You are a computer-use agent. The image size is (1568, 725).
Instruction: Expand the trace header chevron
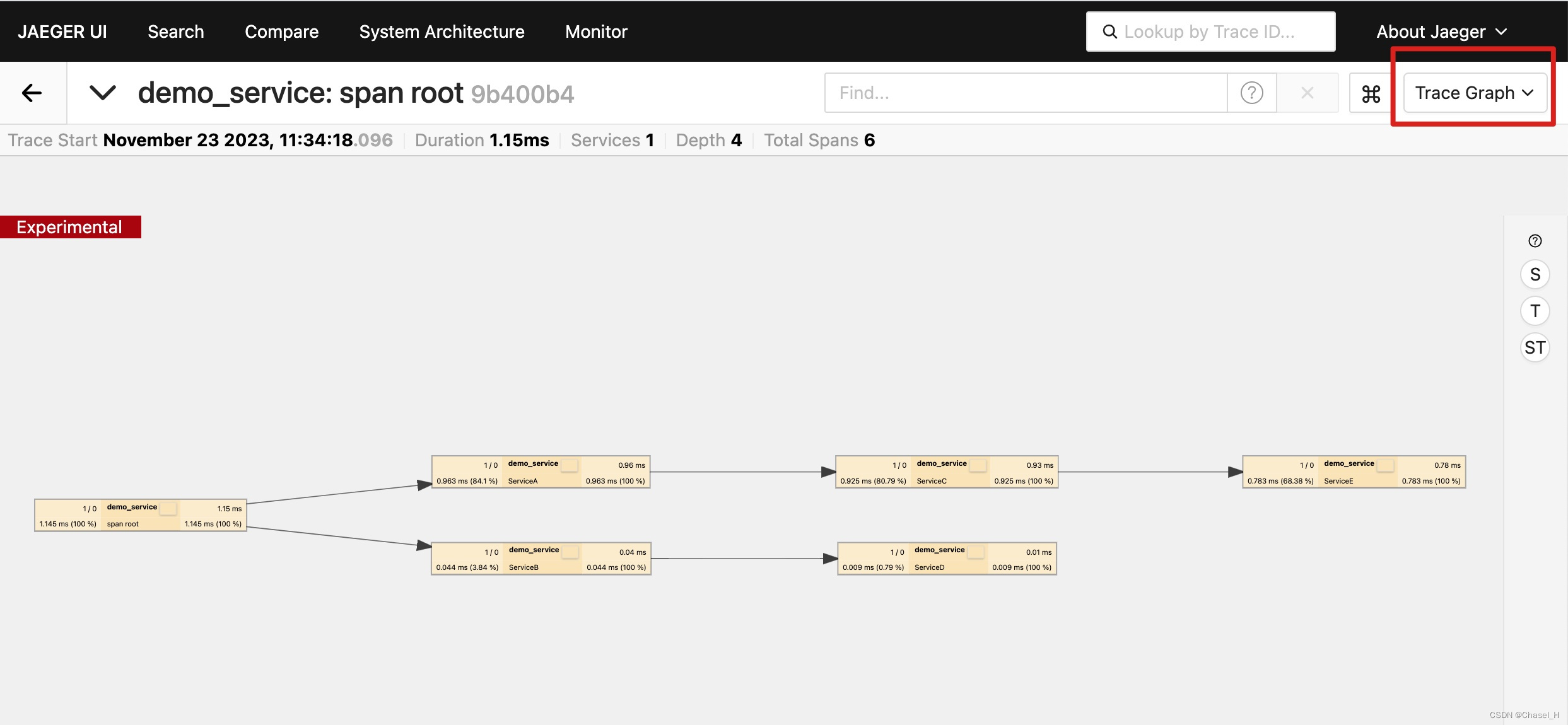(102, 93)
